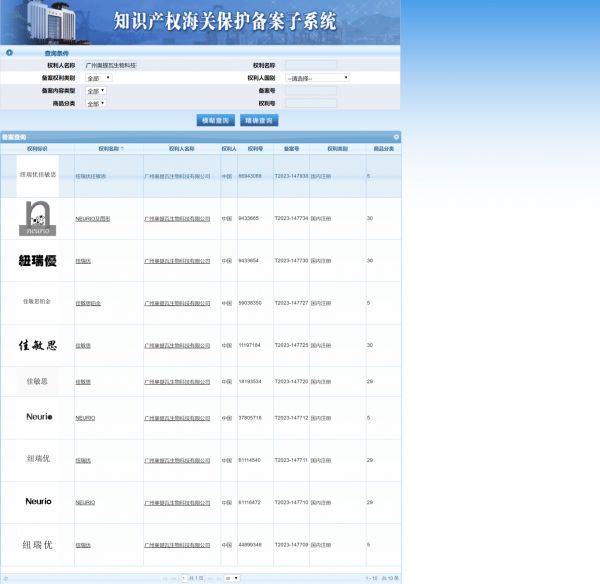Click the collapse icon on the 备案查询 grid header
600x584 pixels.
[x=396, y=136]
